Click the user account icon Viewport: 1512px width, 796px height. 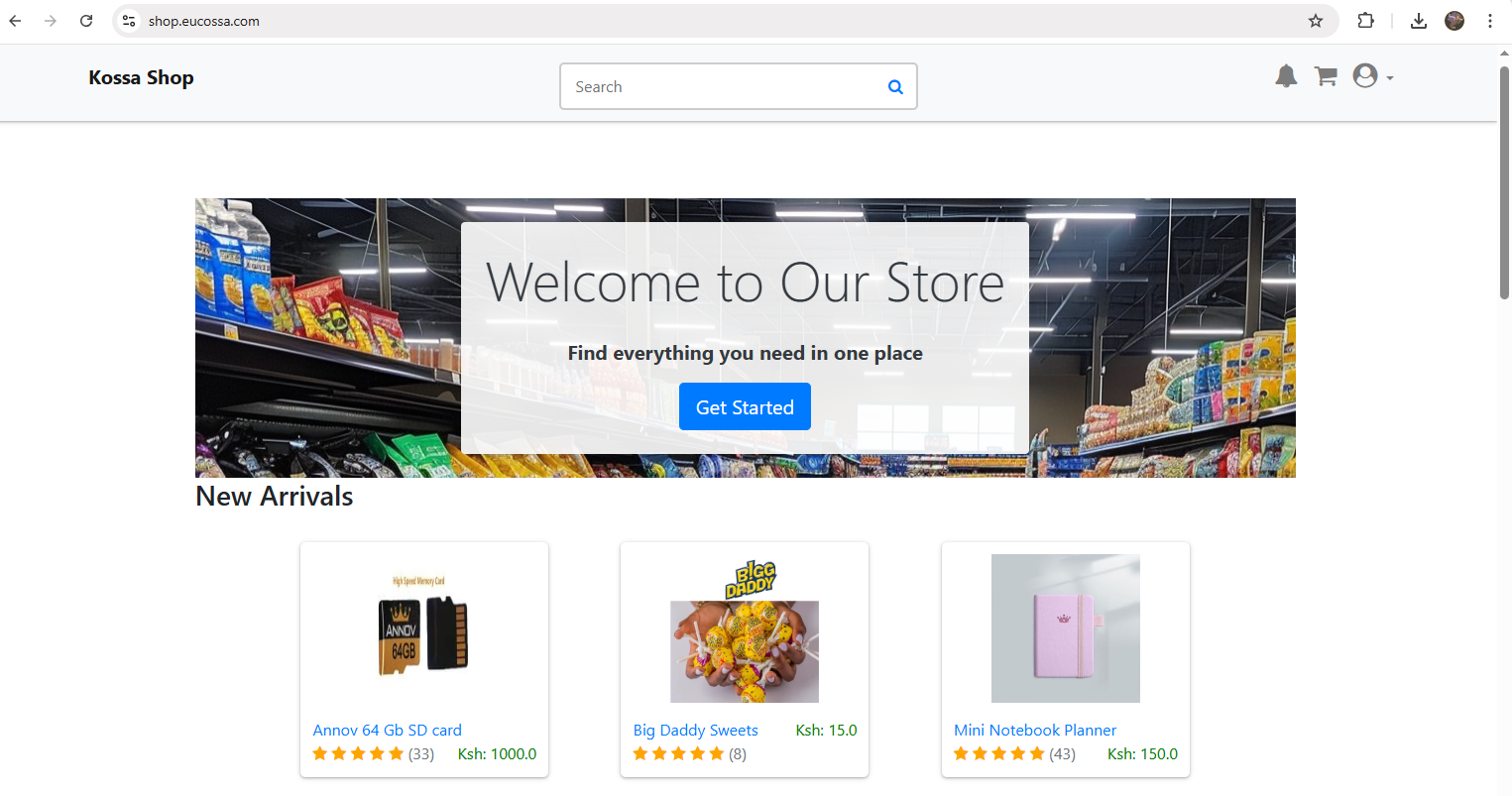click(x=1365, y=75)
